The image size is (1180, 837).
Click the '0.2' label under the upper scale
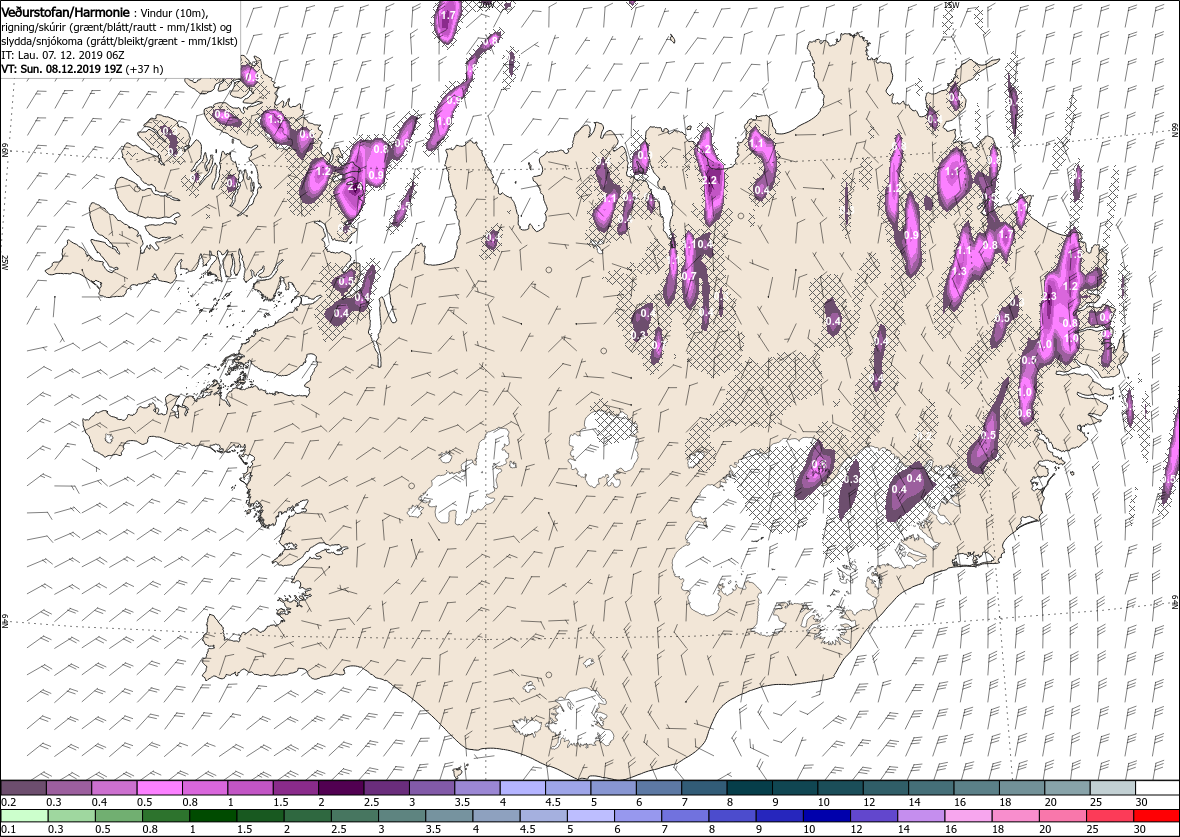click(8, 802)
